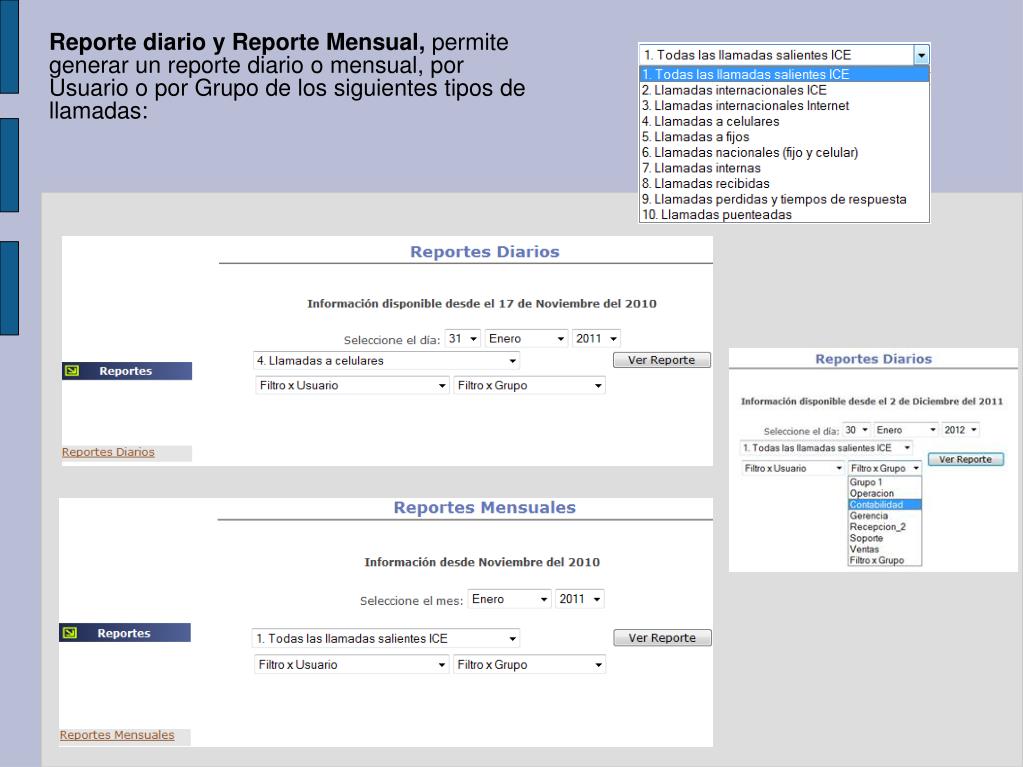Screen dimensions: 1023x767
Task: Click Ver Reporte in Reportes Diarios
Action: click(662, 359)
